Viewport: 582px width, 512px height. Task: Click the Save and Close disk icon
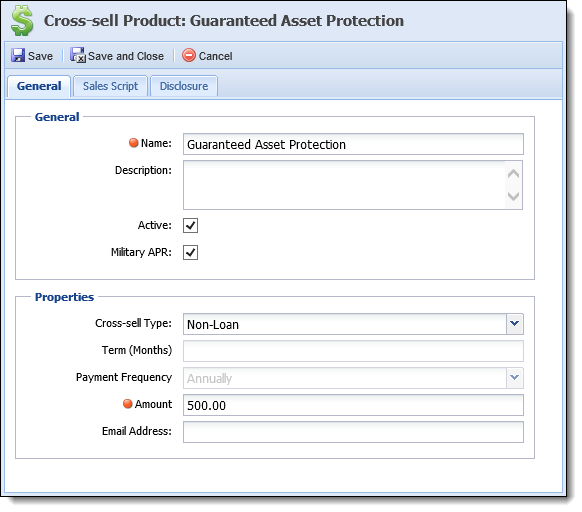(78, 55)
